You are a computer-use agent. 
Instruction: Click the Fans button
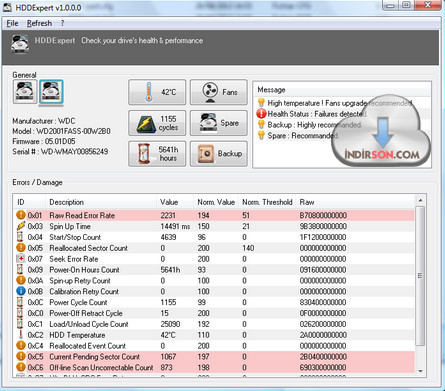219,92
